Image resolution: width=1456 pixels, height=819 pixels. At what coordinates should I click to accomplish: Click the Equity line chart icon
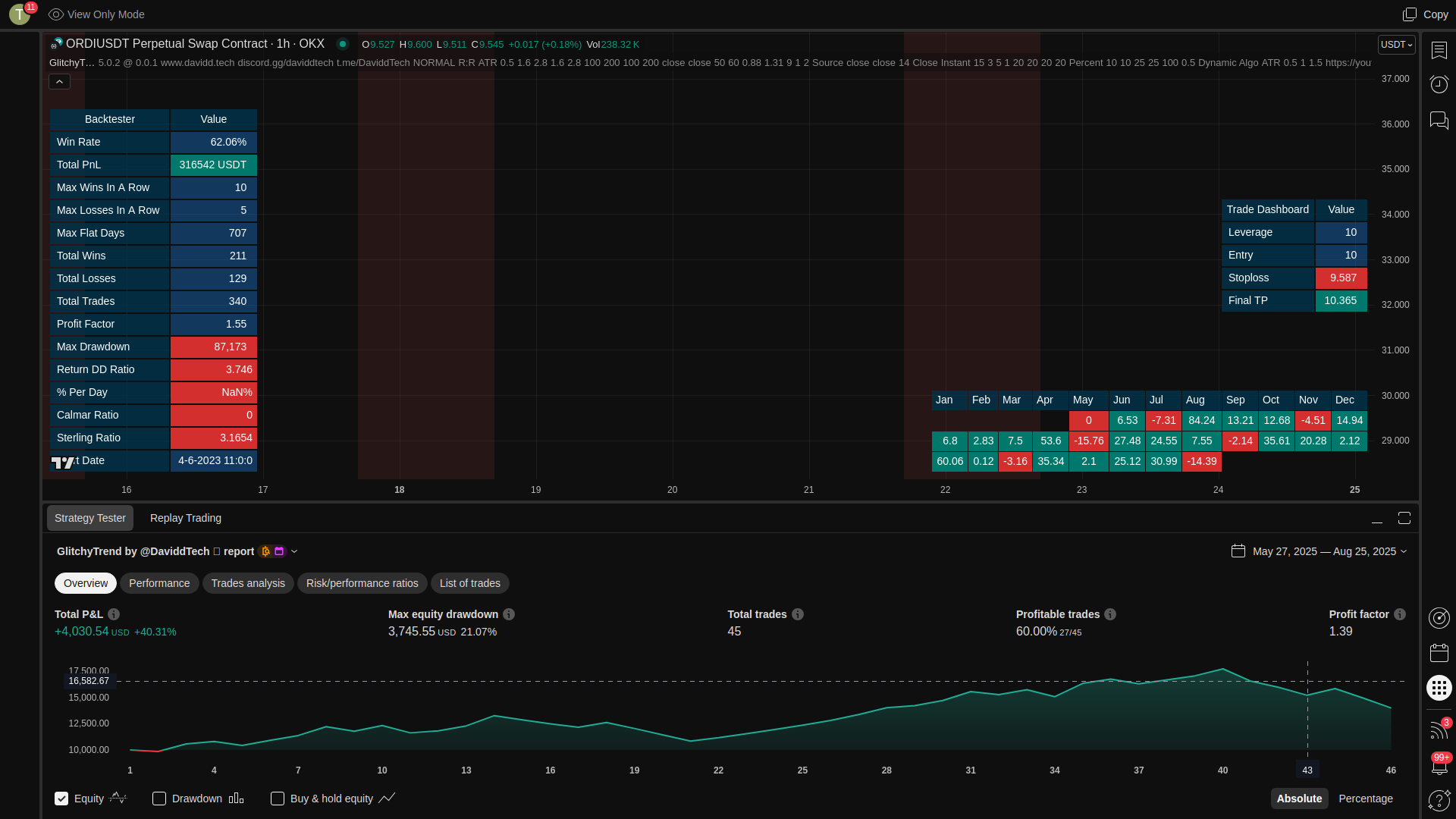click(118, 798)
